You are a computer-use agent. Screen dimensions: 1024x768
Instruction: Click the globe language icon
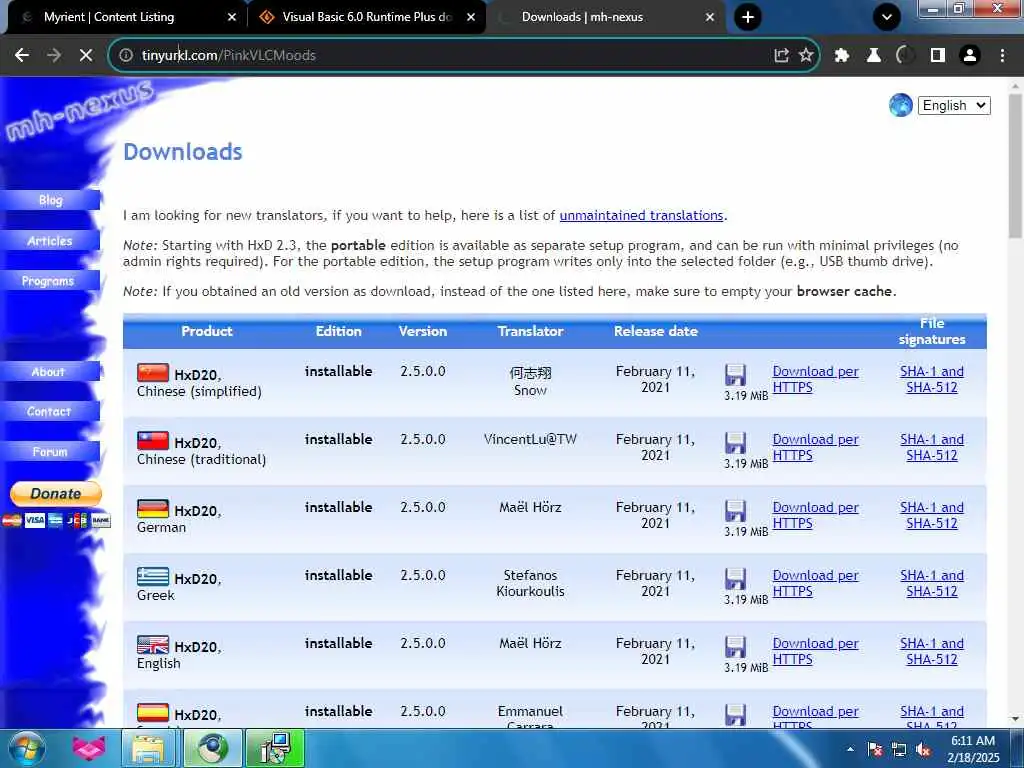pyautogui.click(x=901, y=105)
